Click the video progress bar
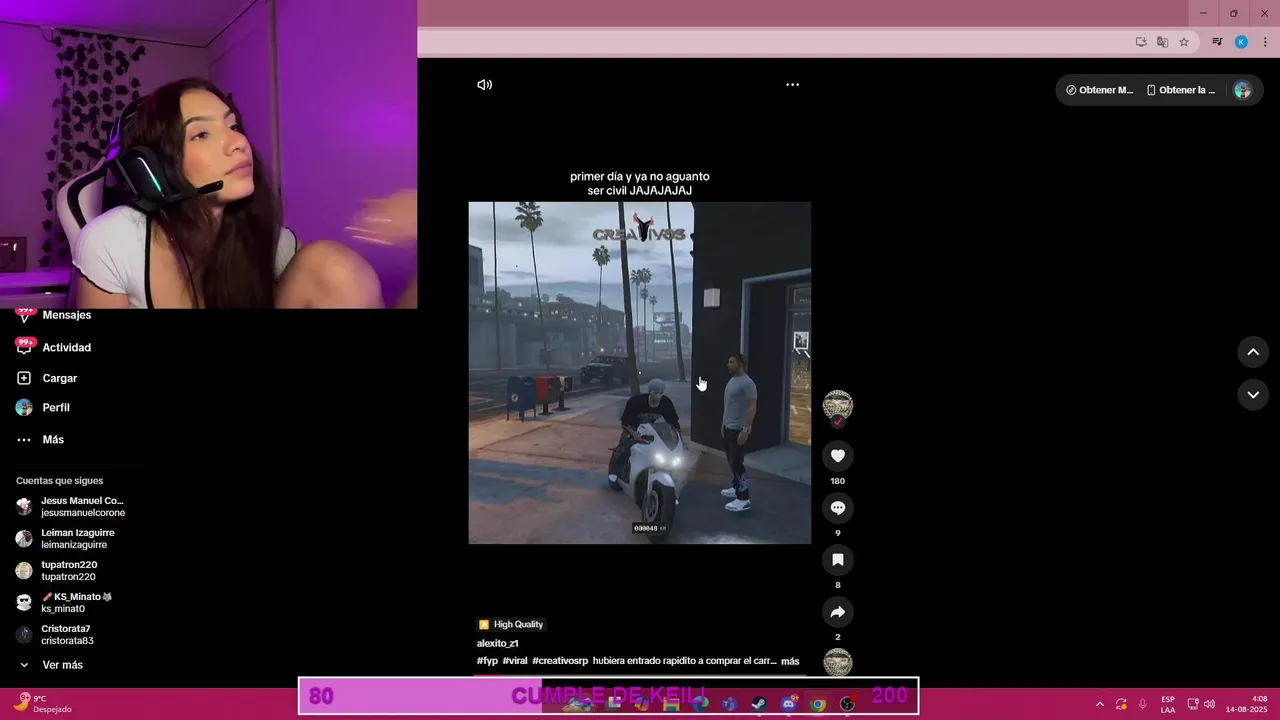Screen dimensions: 1280x720 tap(639, 675)
